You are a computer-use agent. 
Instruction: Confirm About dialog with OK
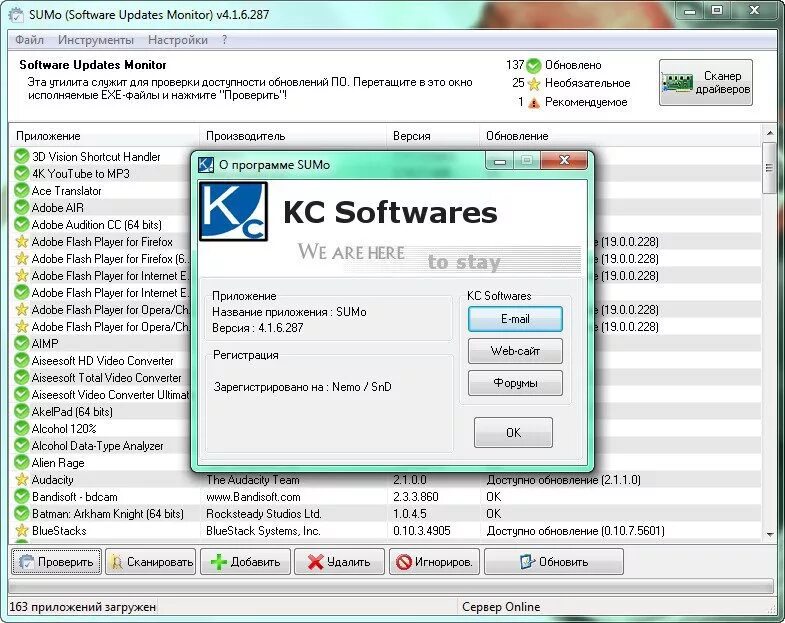tap(513, 432)
